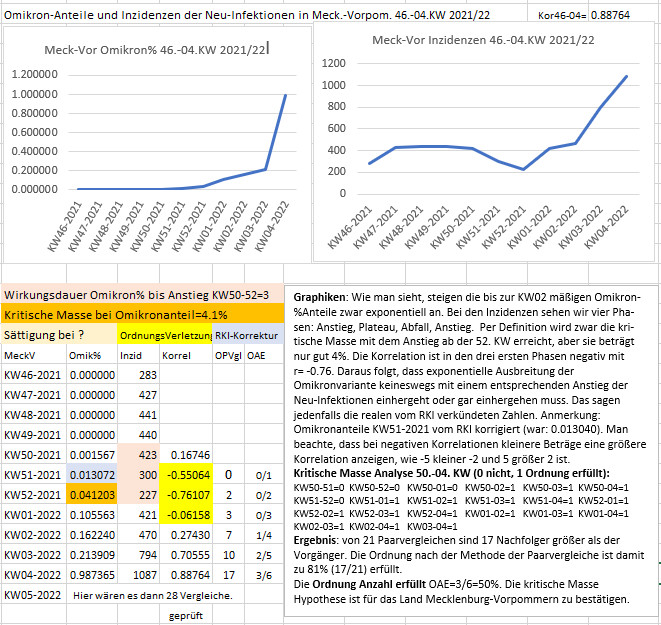
Task: Select row label 'KW46-2021' in table
Action: [x=34, y=375]
